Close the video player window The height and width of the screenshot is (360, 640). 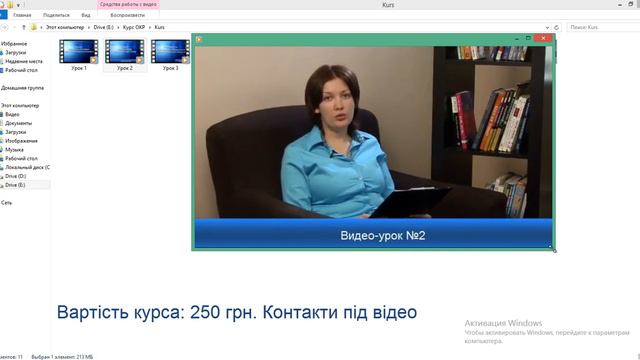(x=543, y=38)
